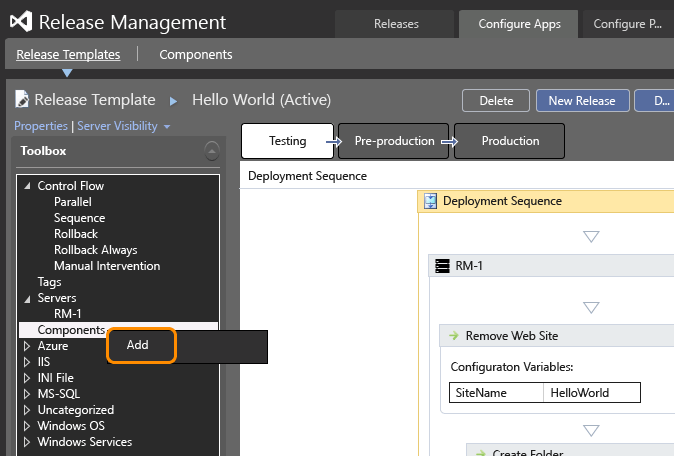Click the drop triangle above Remove Web Site
The height and width of the screenshot is (456, 675).
(591, 307)
